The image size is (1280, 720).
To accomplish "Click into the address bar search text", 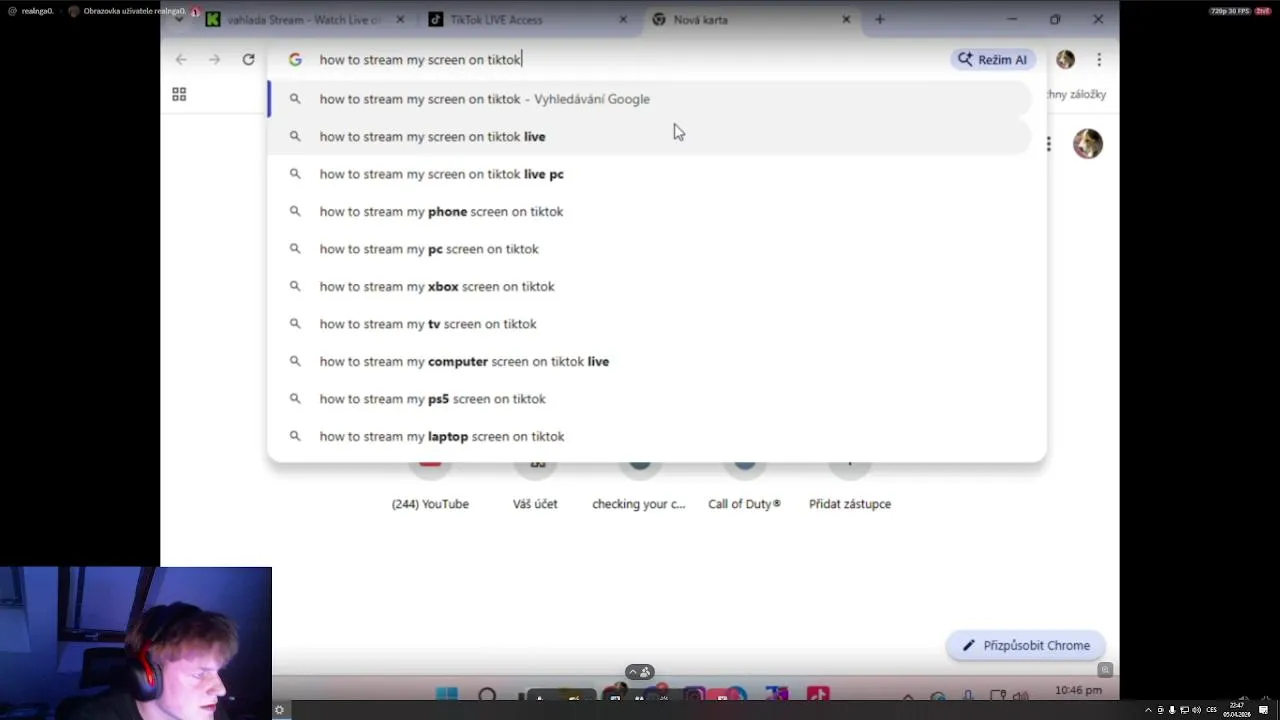I will pyautogui.click(x=420, y=60).
